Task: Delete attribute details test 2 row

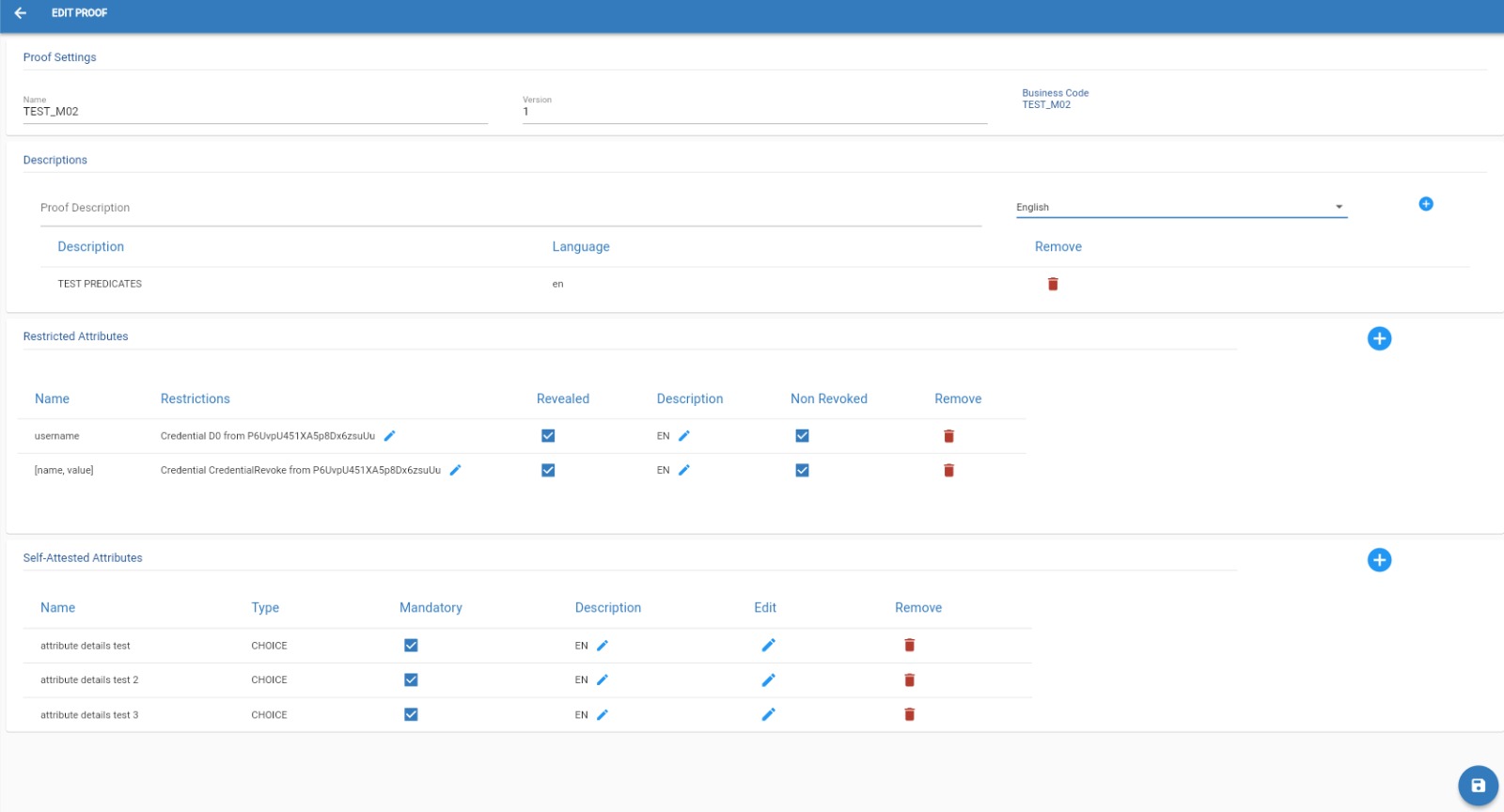Action: [909, 679]
